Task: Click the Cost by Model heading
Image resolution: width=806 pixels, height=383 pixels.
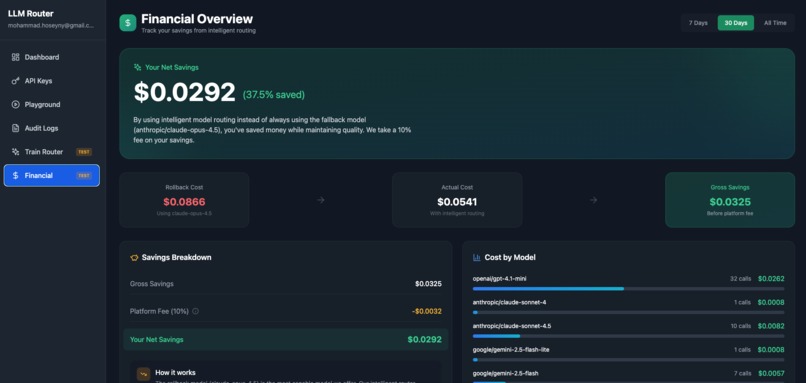Action: pos(510,258)
